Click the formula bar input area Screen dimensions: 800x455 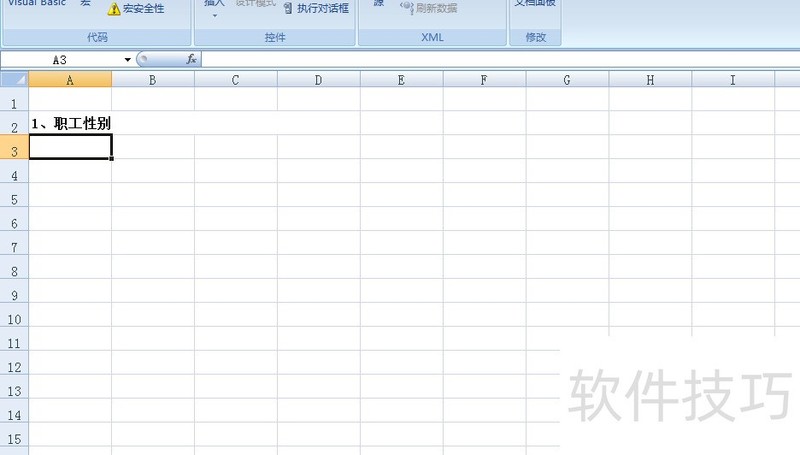(x=500, y=60)
